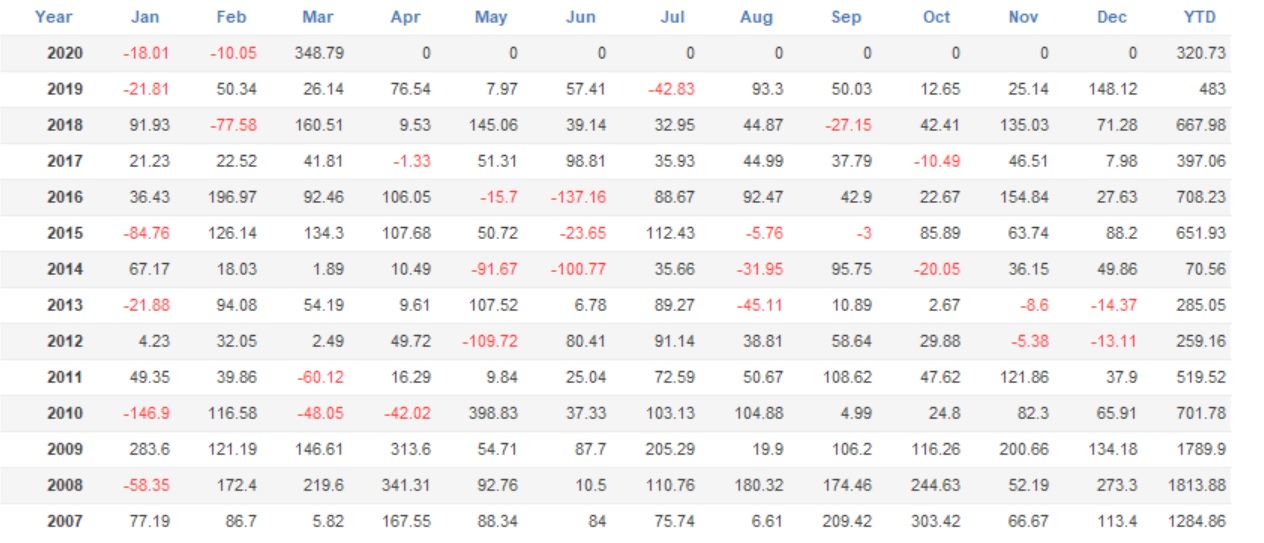Click the 148.12 value in December 2019
Image resolution: width=1264 pixels, height=543 pixels.
tap(1113, 89)
